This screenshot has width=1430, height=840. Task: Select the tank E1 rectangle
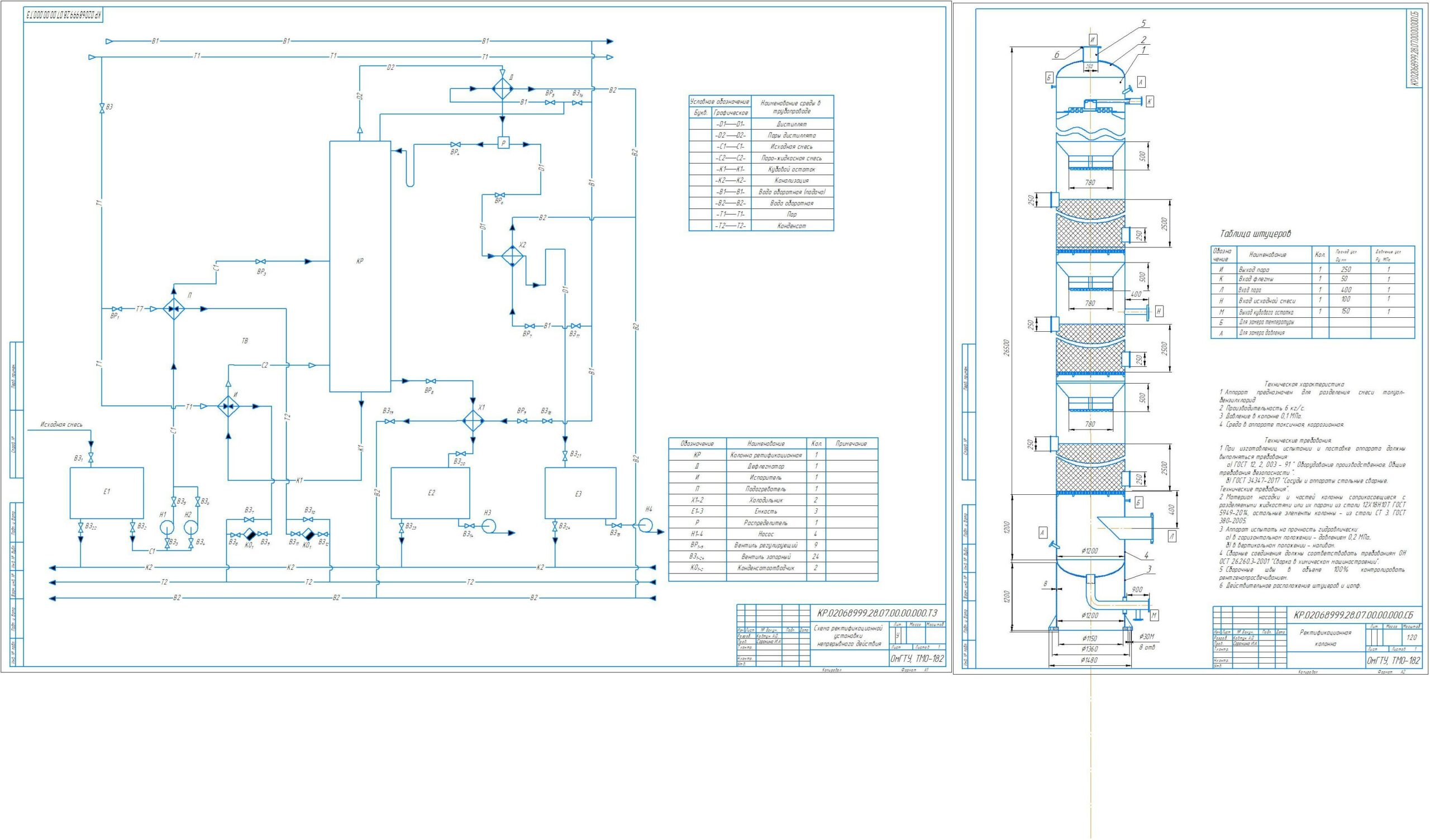click(107, 493)
